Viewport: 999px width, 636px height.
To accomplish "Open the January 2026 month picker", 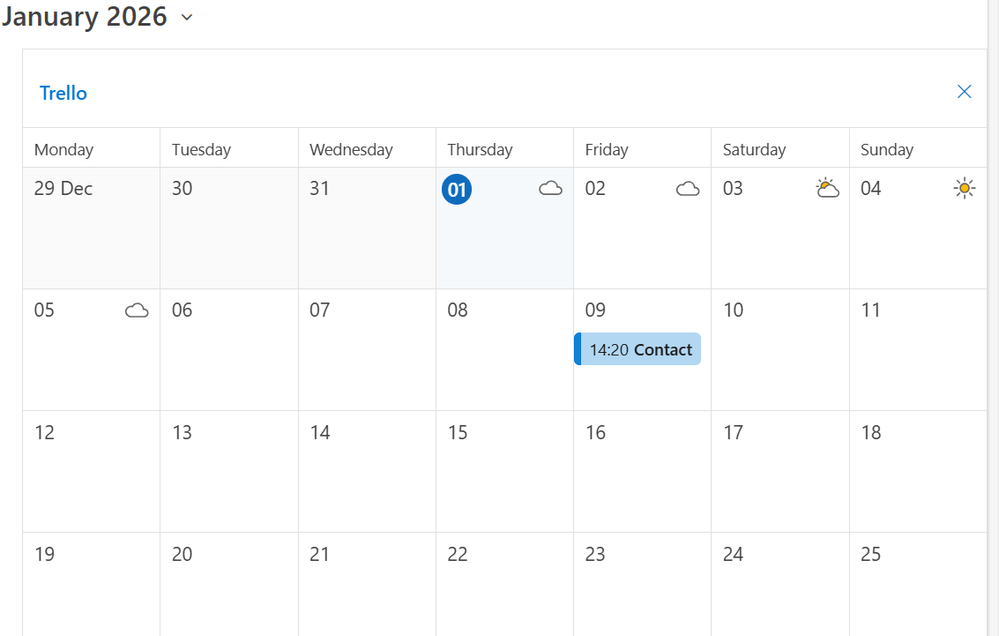I will click(x=86, y=17).
